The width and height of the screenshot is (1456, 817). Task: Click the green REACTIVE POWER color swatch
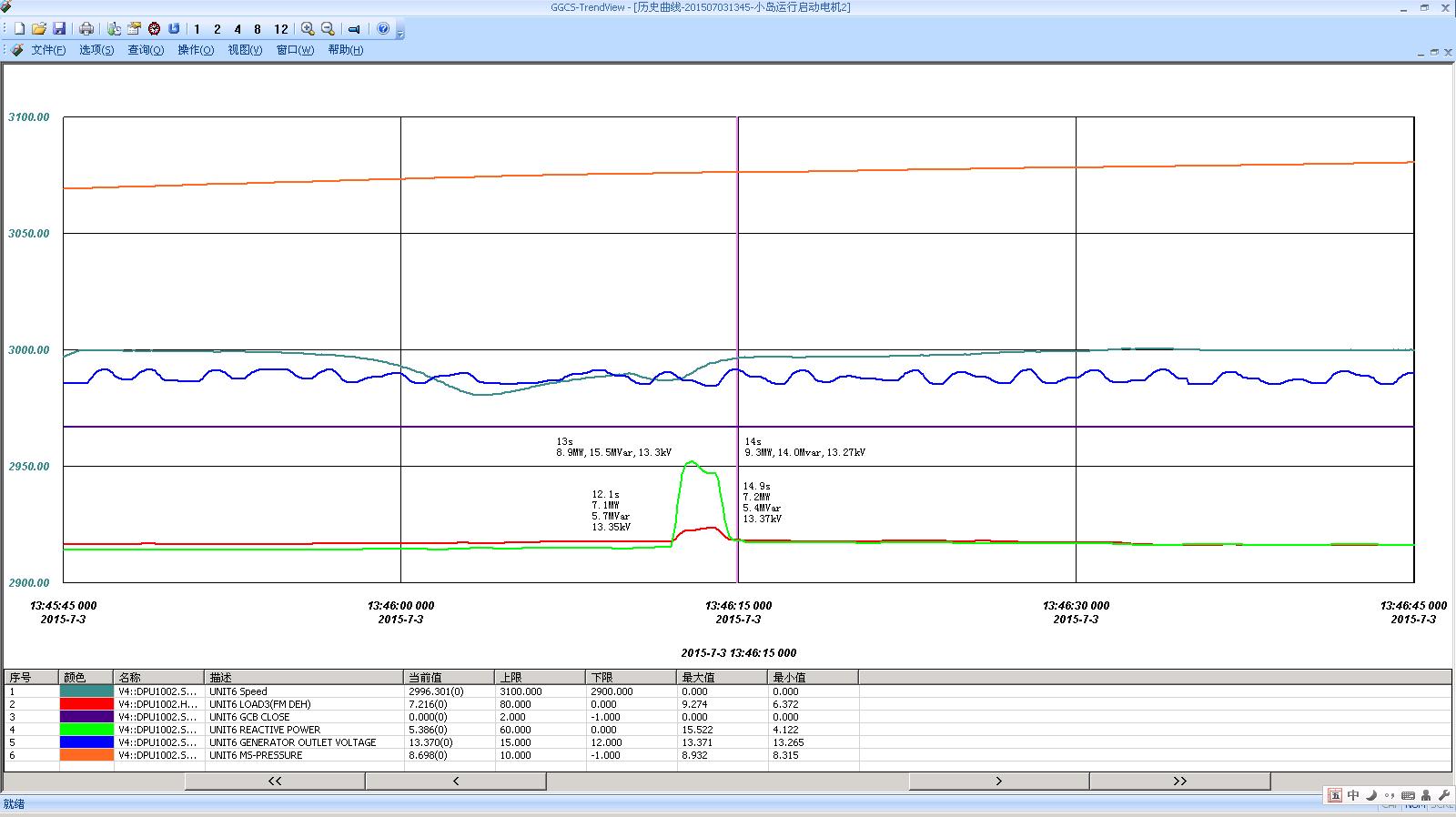pyautogui.click(x=86, y=730)
